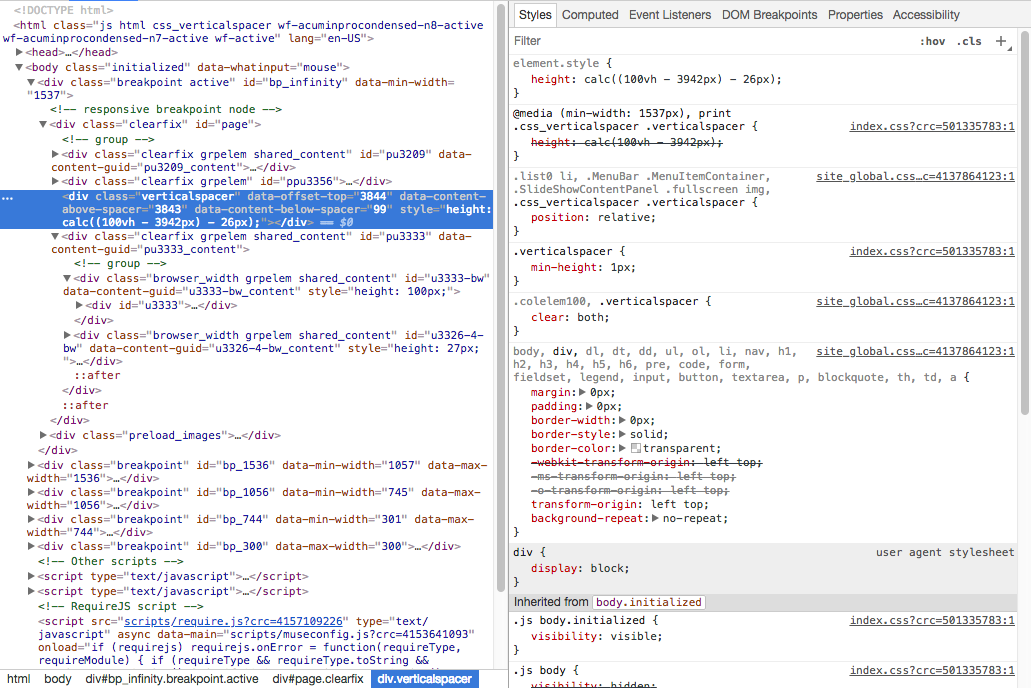Viewport: 1031px width, 688px height.
Task: Click the Styles pane vertical scrollbar
Action: click(1024, 224)
